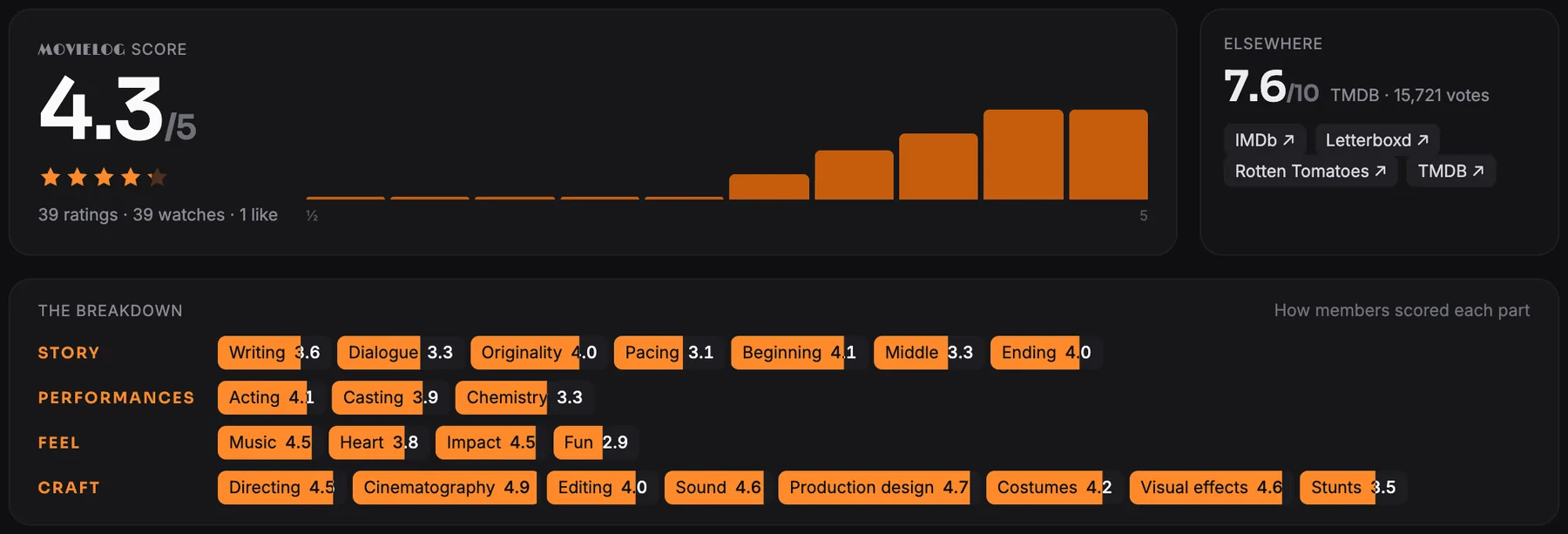Click the CRAFT category label
1568x534 pixels.
(x=69, y=488)
